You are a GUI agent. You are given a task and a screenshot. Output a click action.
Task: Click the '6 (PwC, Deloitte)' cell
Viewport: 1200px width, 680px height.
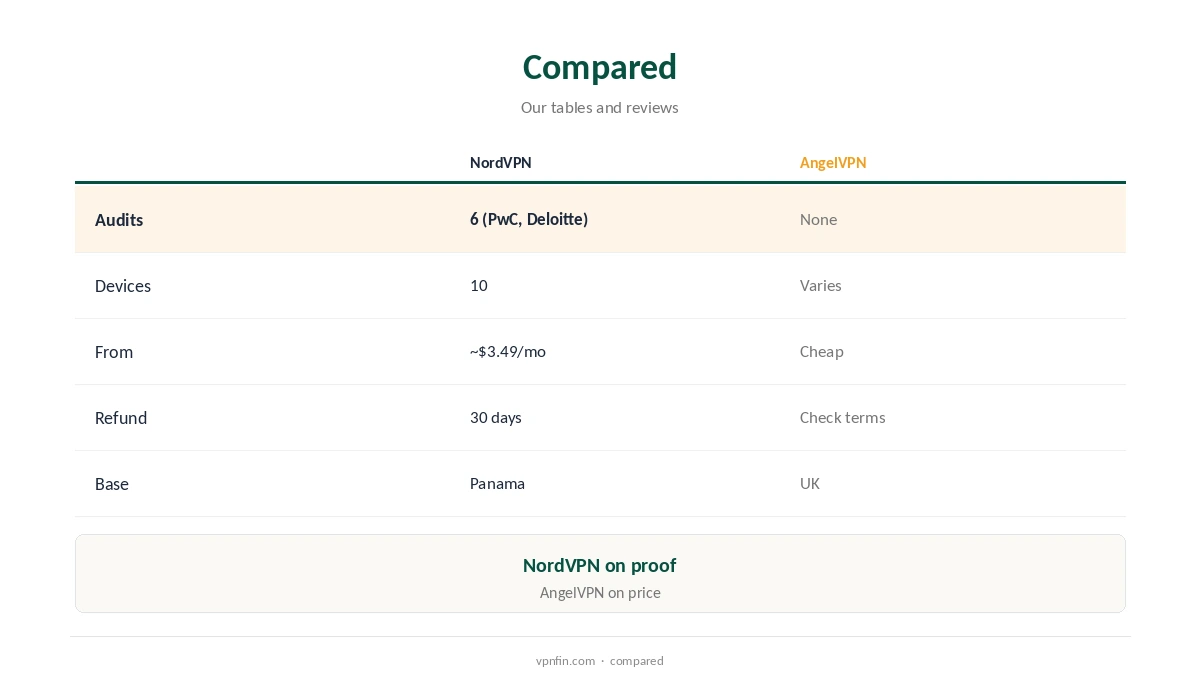[x=529, y=219]
